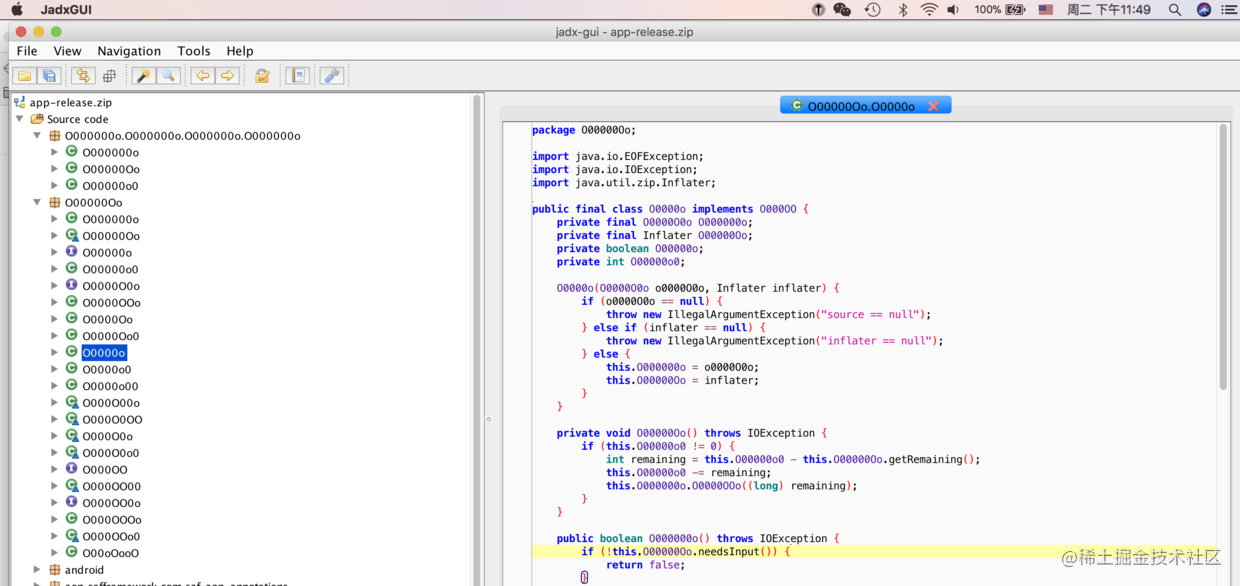Image resolution: width=1240 pixels, height=586 pixels.
Task: Click the android package icon
Action: click(x=55, y=570)
